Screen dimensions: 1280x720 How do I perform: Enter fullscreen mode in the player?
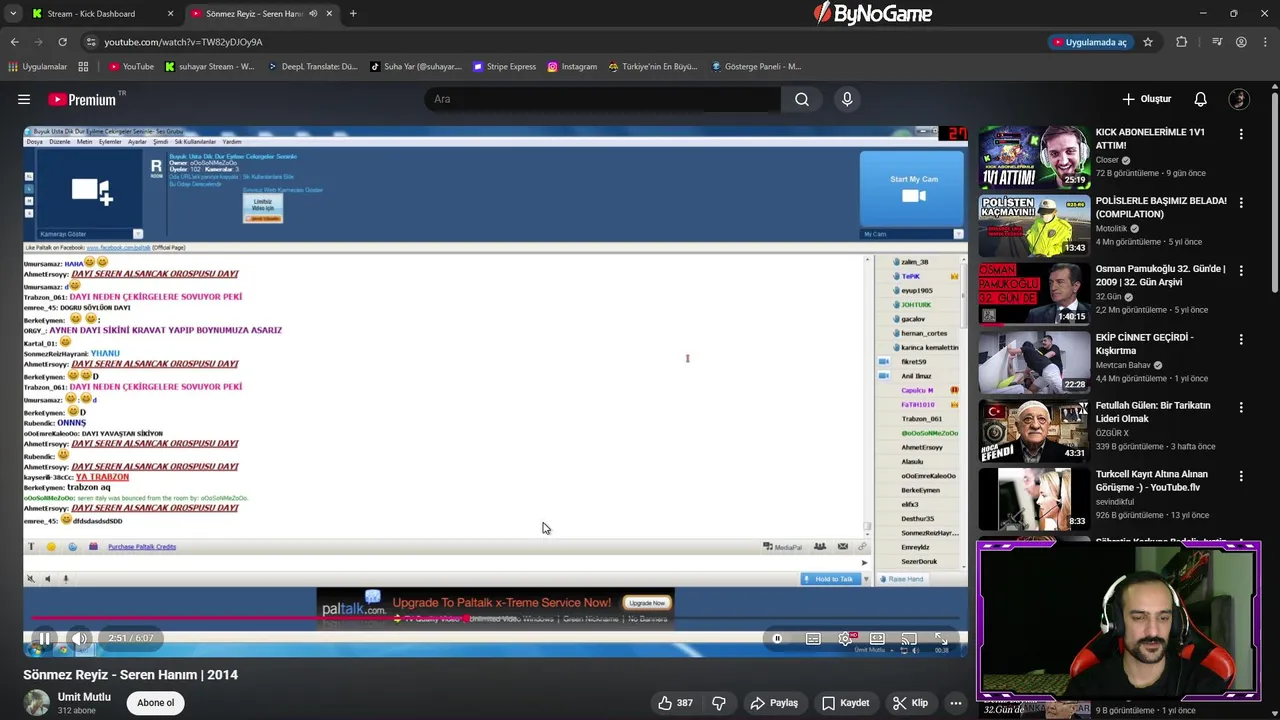pyautogui.click(x=941, y=638)
